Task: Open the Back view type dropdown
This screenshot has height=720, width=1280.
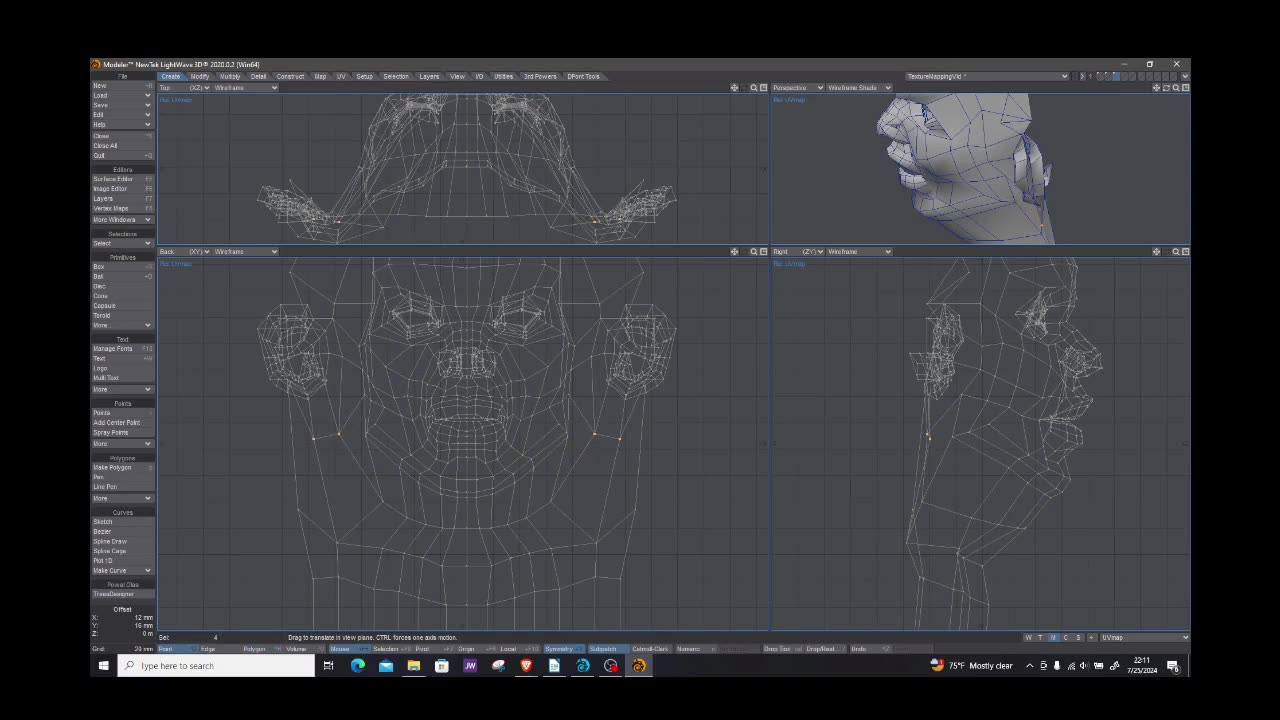Action: 185,252
